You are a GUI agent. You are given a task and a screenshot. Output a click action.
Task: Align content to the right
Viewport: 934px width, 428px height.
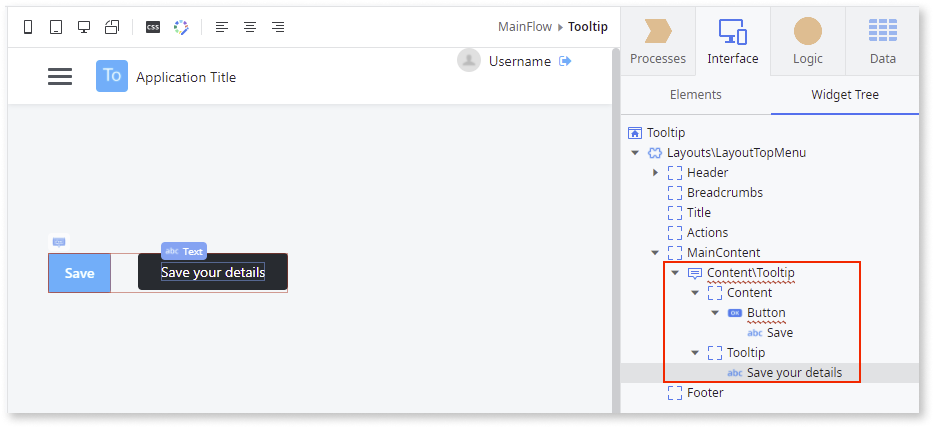click(278, 27)
